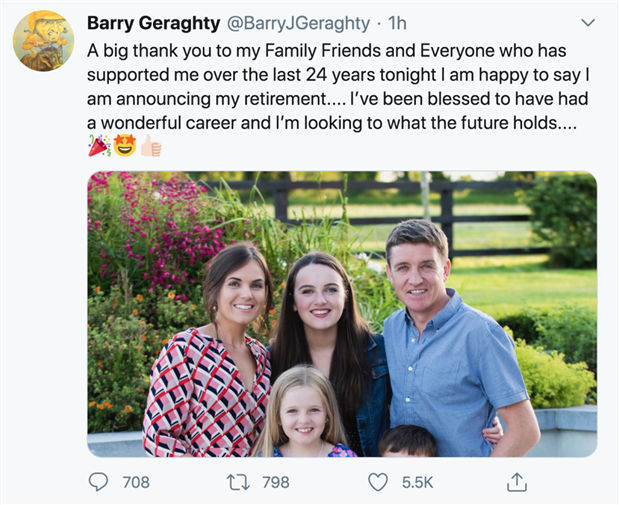The width and height of the screenshot is (620, 505).
Task: Expand the tweet options chevron
Action: 587,22
